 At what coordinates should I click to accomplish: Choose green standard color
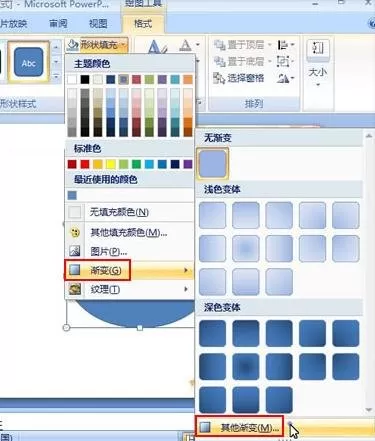click(136, 164)
